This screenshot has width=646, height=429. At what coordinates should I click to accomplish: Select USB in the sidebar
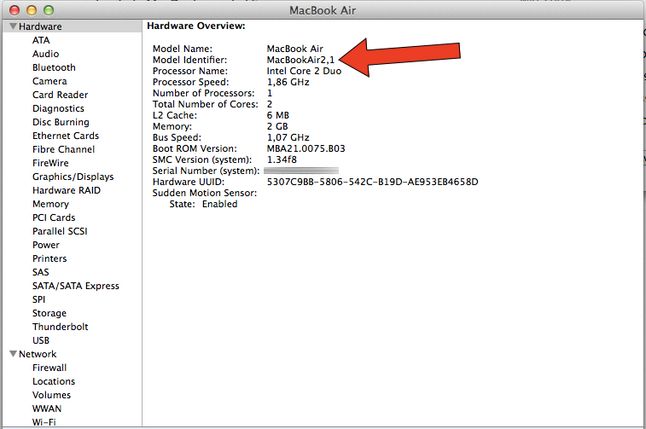tap(41, 340)
